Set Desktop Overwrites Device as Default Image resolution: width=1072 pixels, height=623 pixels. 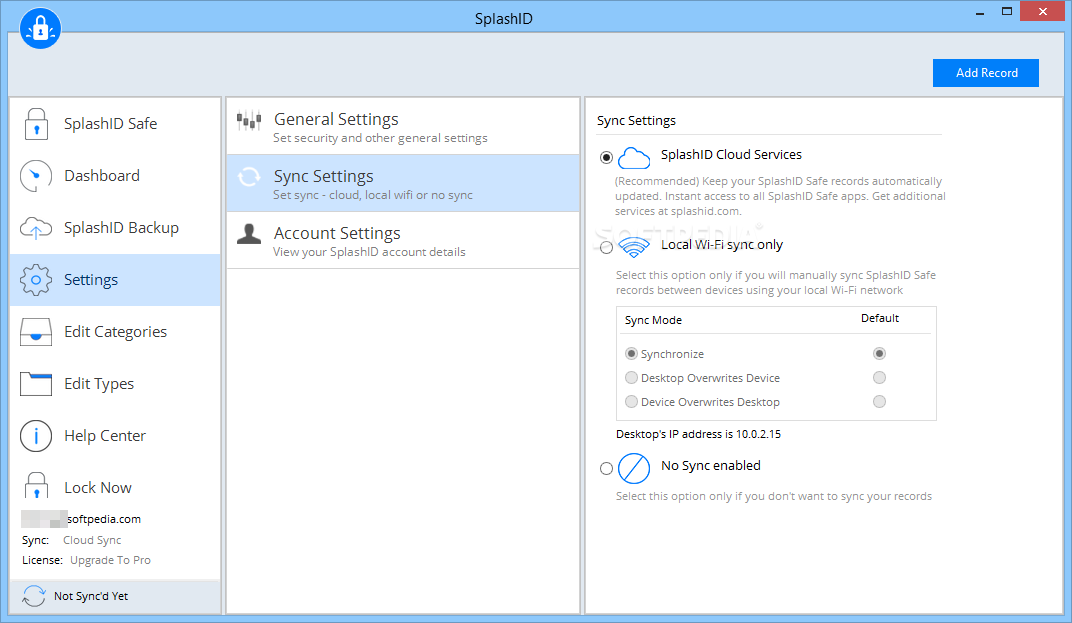tap(879, 377)
